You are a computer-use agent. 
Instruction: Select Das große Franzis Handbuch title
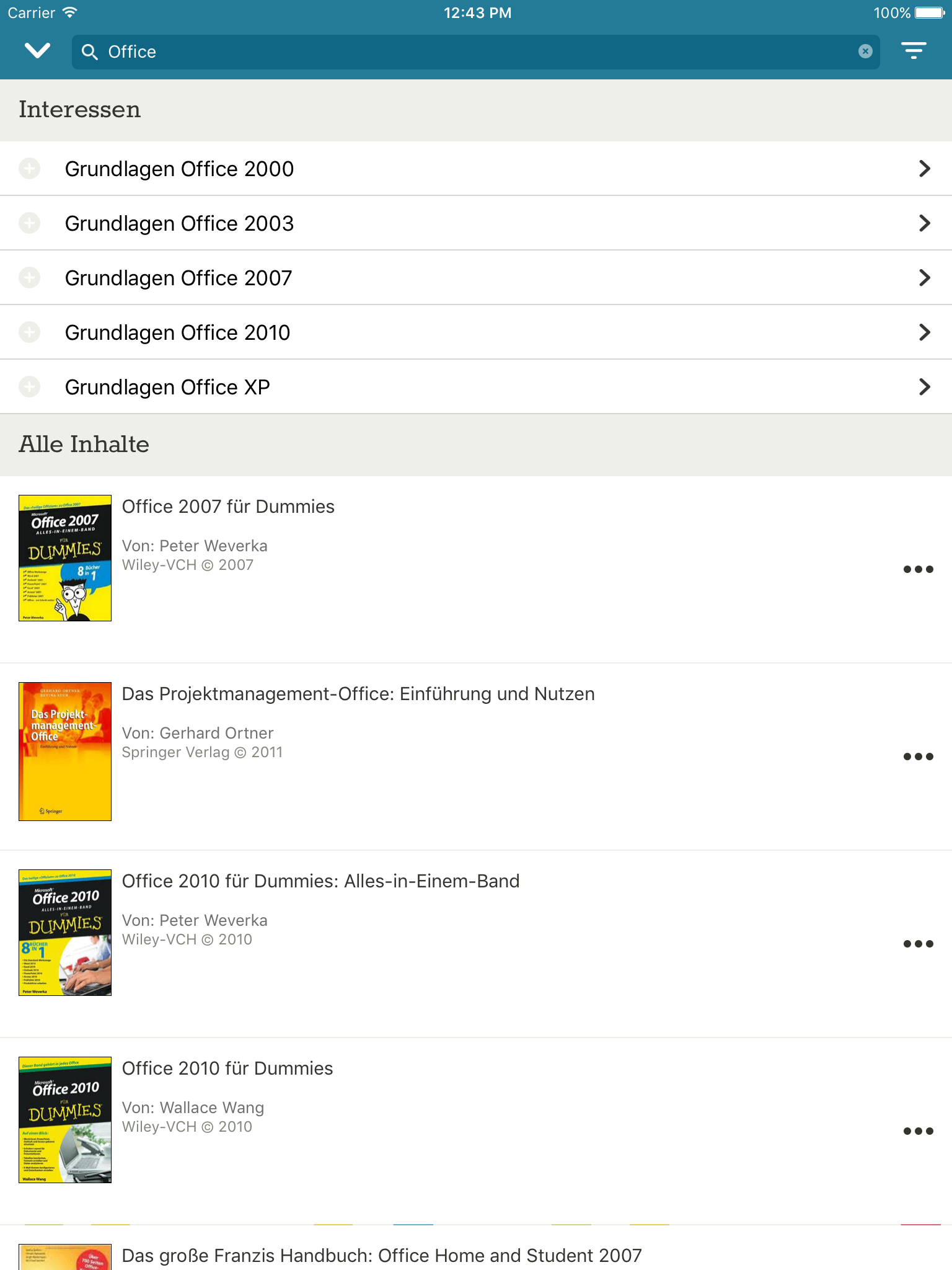[x=382, y=1256]
